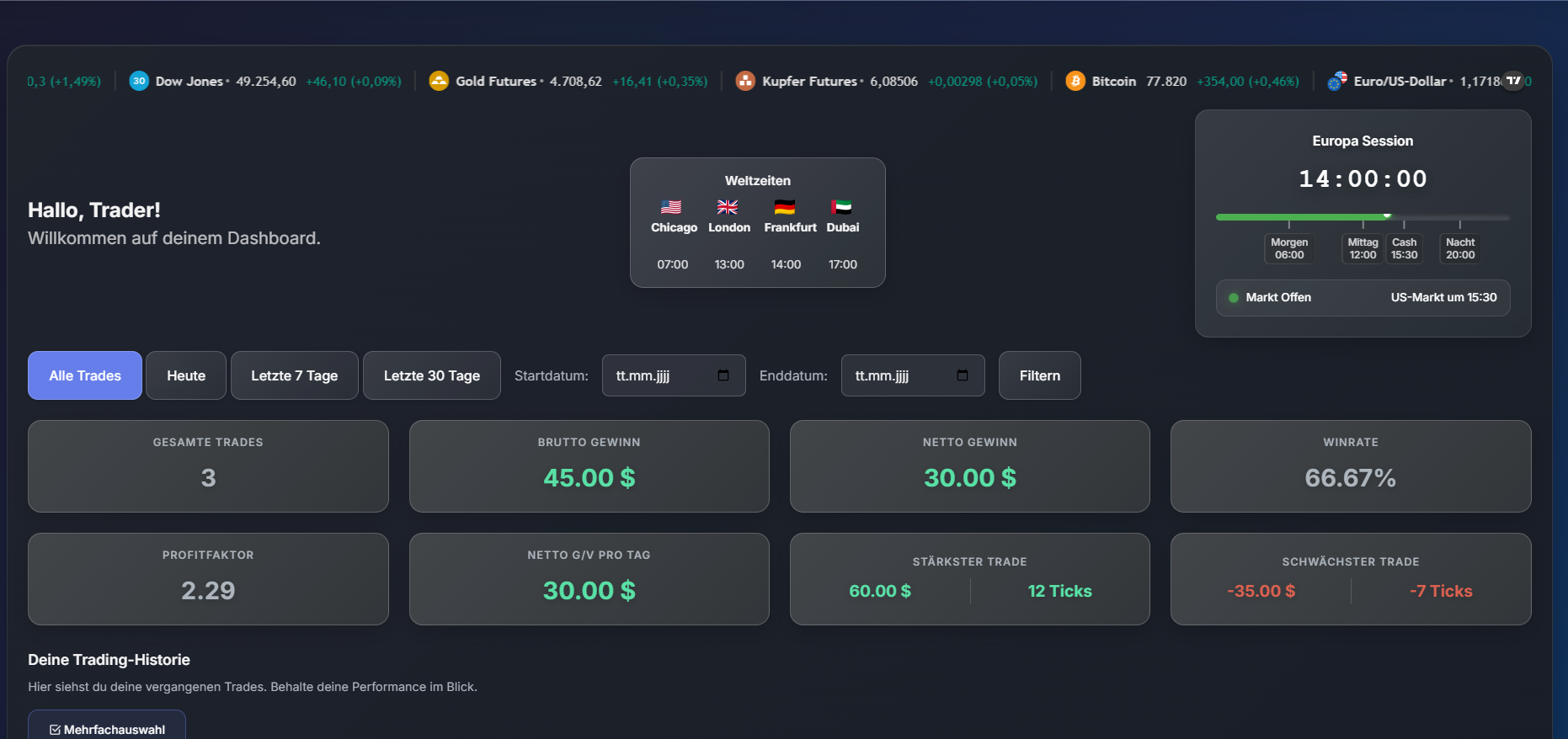The height and width of the screenshot is (739, 1568).
Task: Click the Bitcoin ticker name
Action: point(1114,81)
